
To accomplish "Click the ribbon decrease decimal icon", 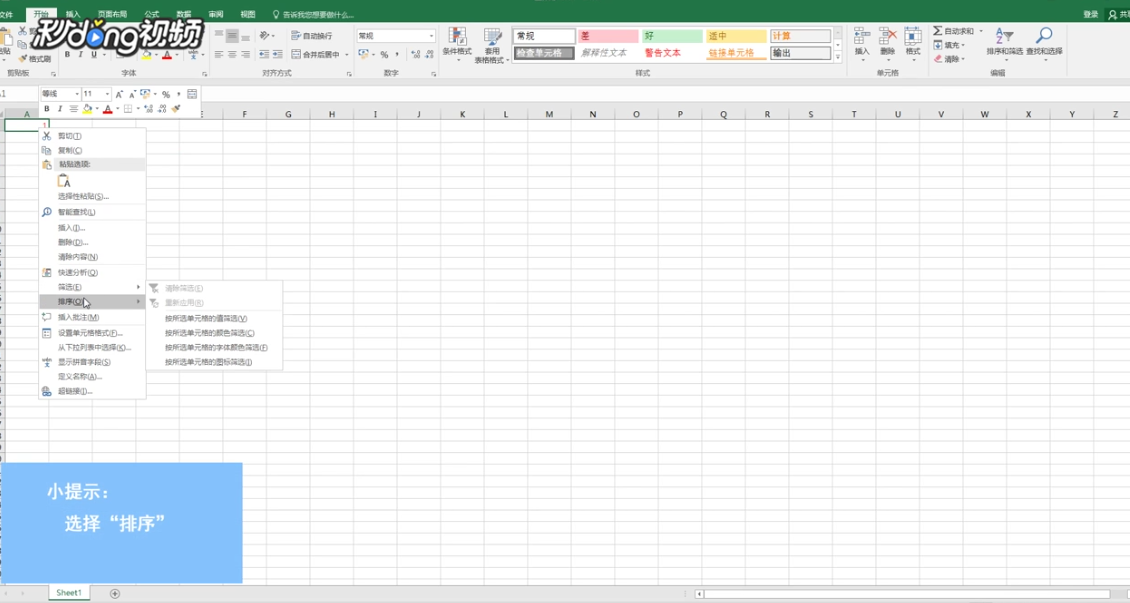I will [x=429, y=55].
